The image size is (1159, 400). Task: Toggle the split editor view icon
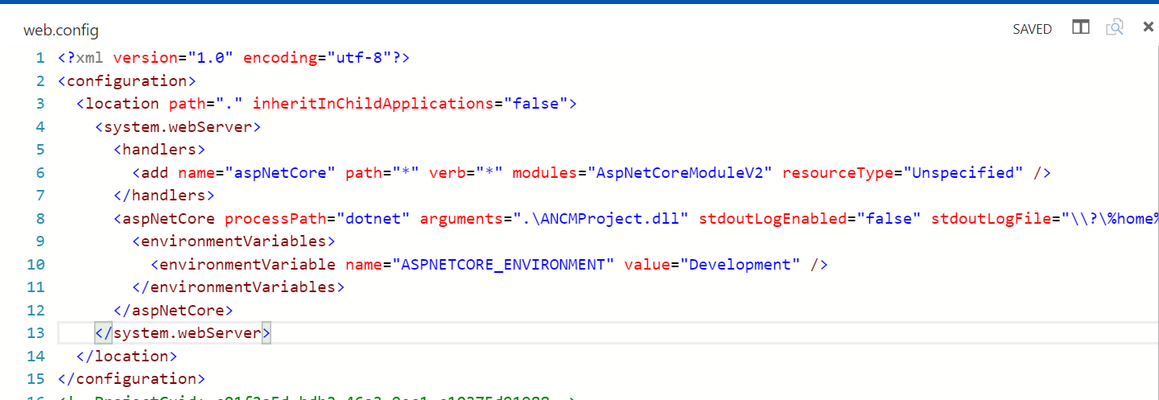coord(1081,28)
